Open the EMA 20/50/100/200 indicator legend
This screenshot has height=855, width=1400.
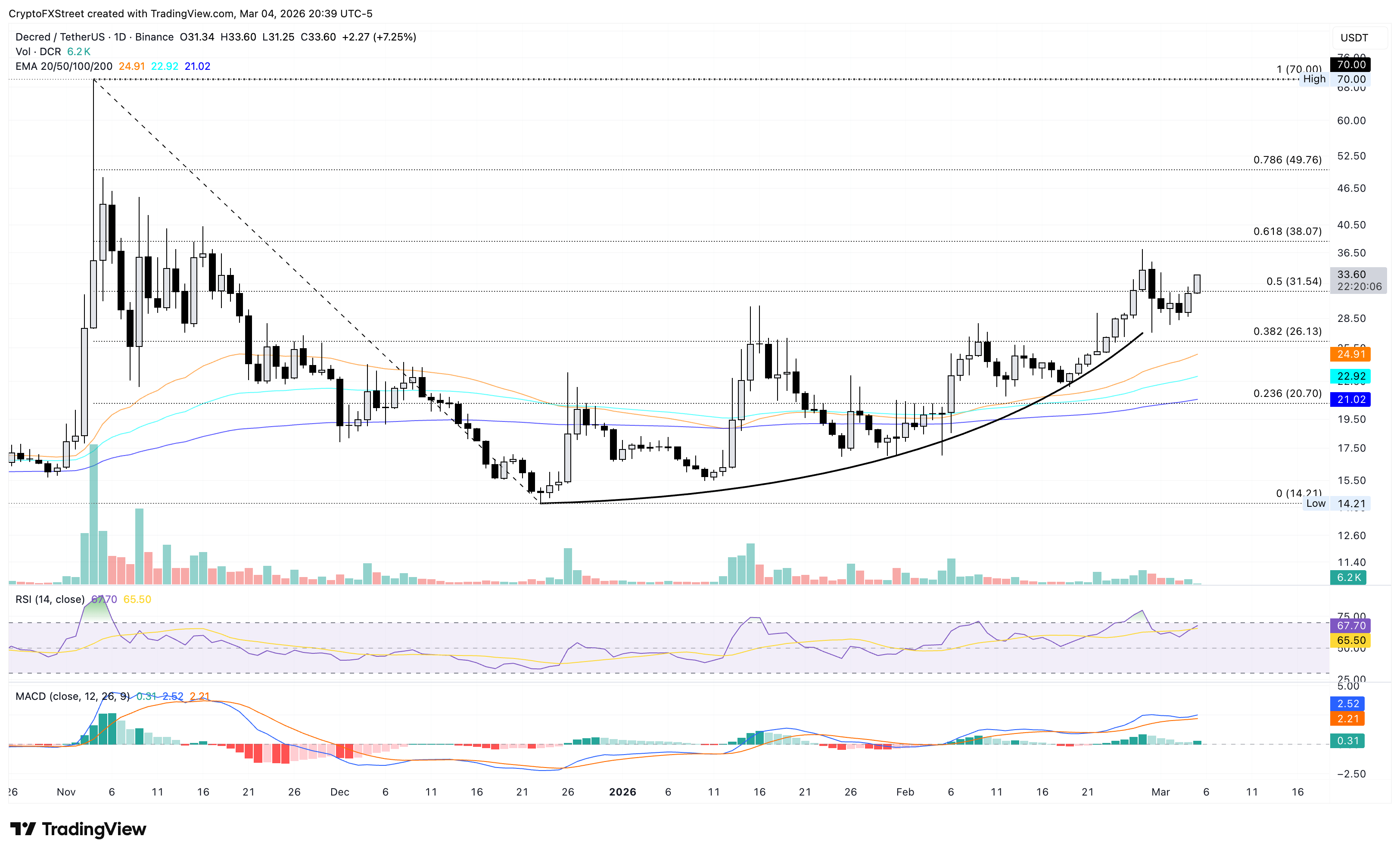(64, 66)
